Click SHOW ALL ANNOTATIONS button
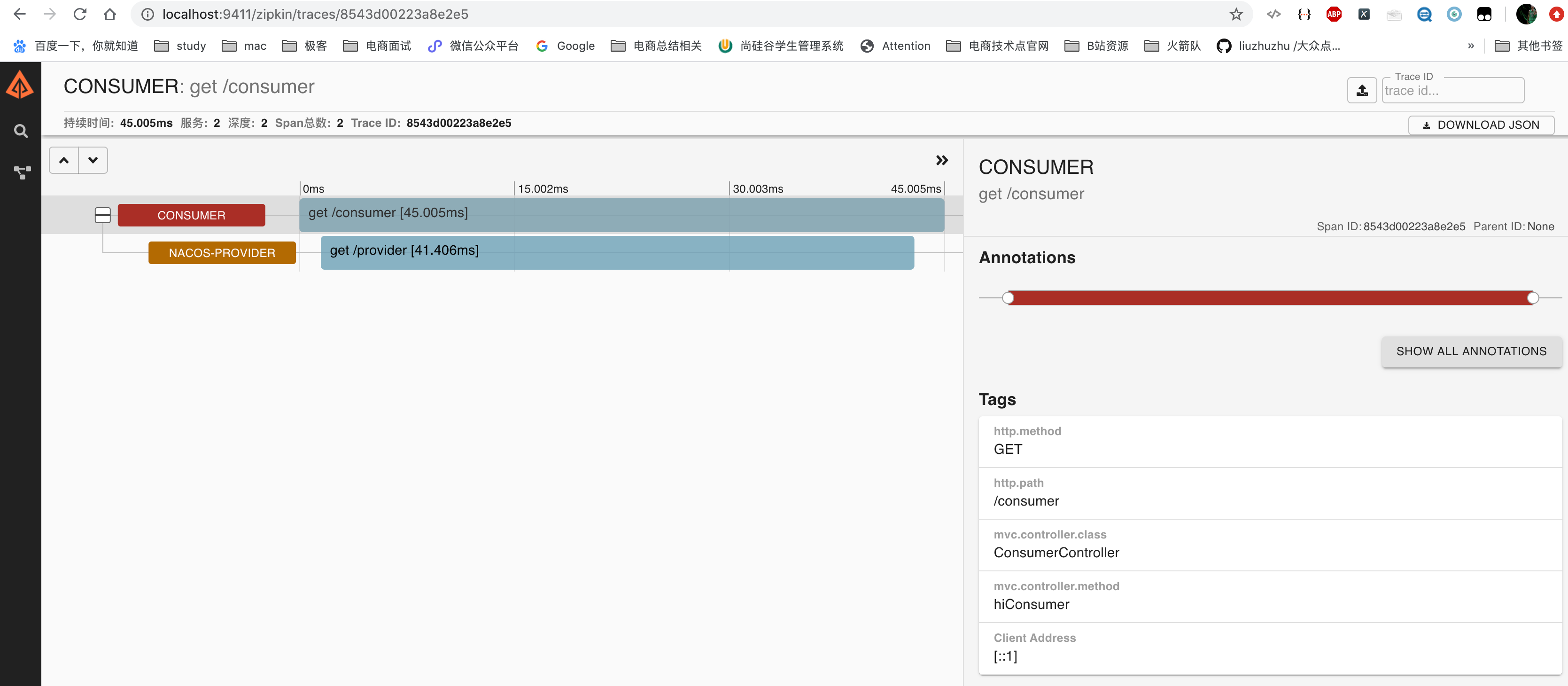Screen dimensions: 1568x686 click(x=1471, y=351)
